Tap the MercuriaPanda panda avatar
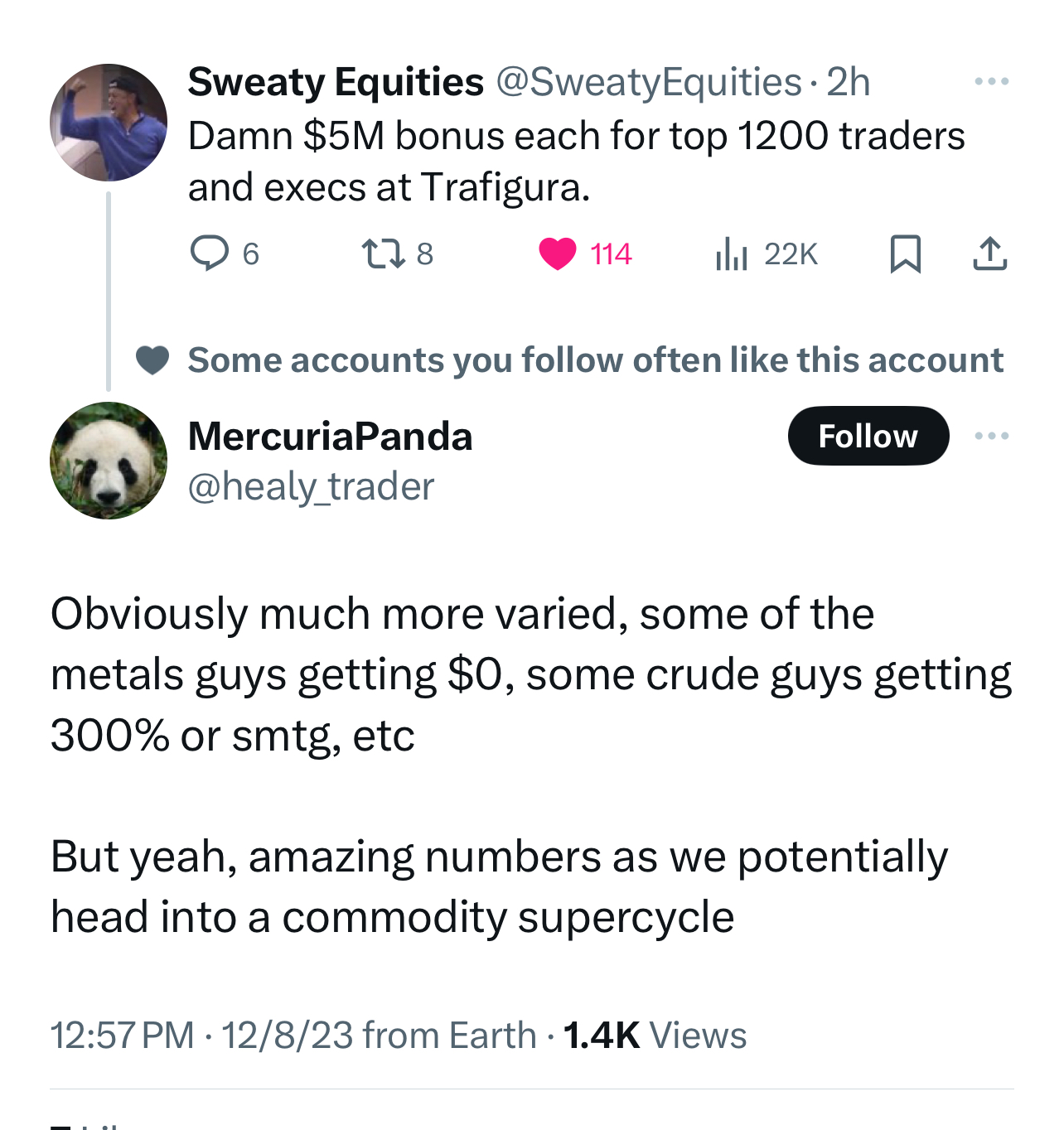 [x=109, y=461]
